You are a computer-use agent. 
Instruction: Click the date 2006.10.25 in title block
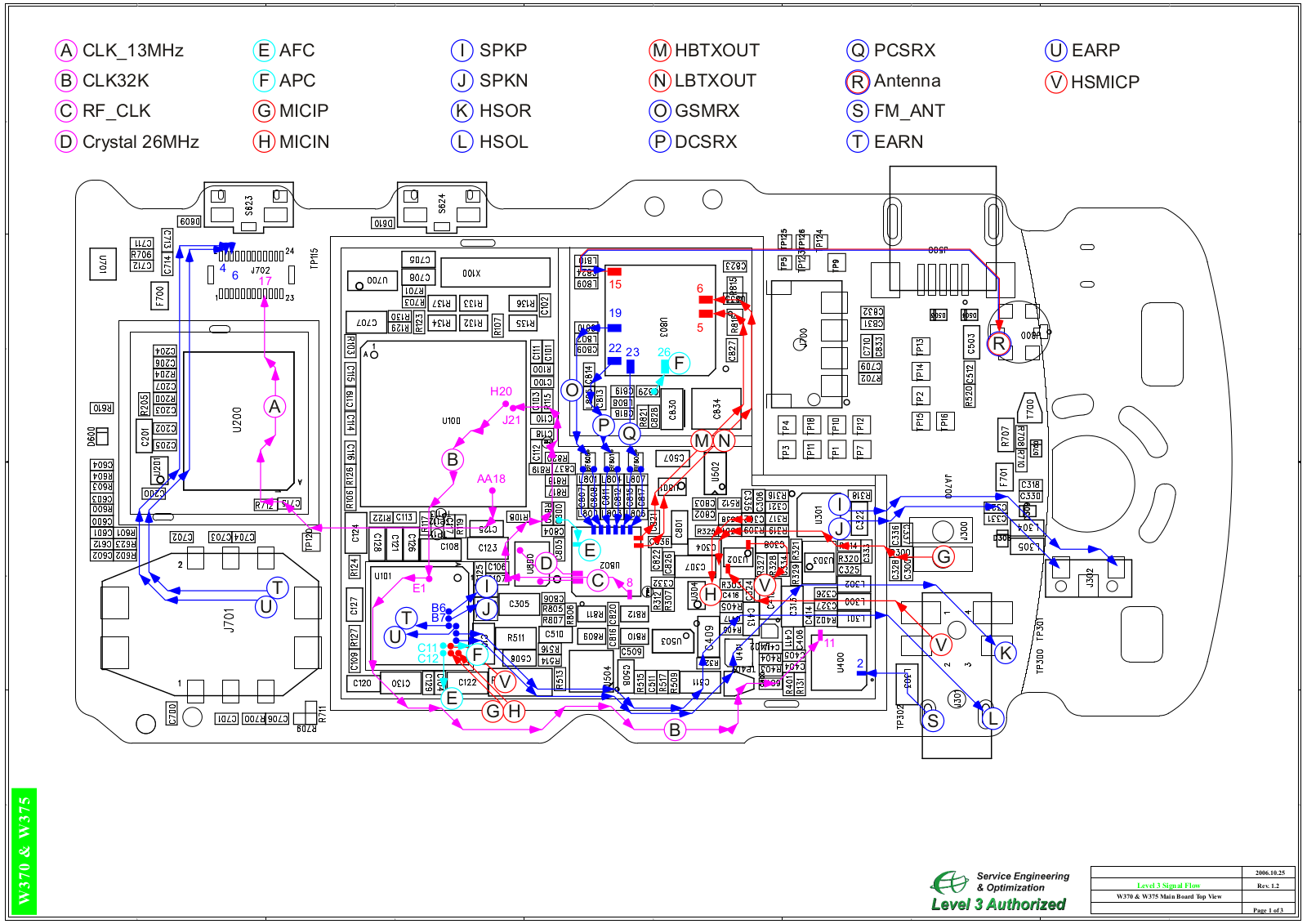coord(1270,873)
